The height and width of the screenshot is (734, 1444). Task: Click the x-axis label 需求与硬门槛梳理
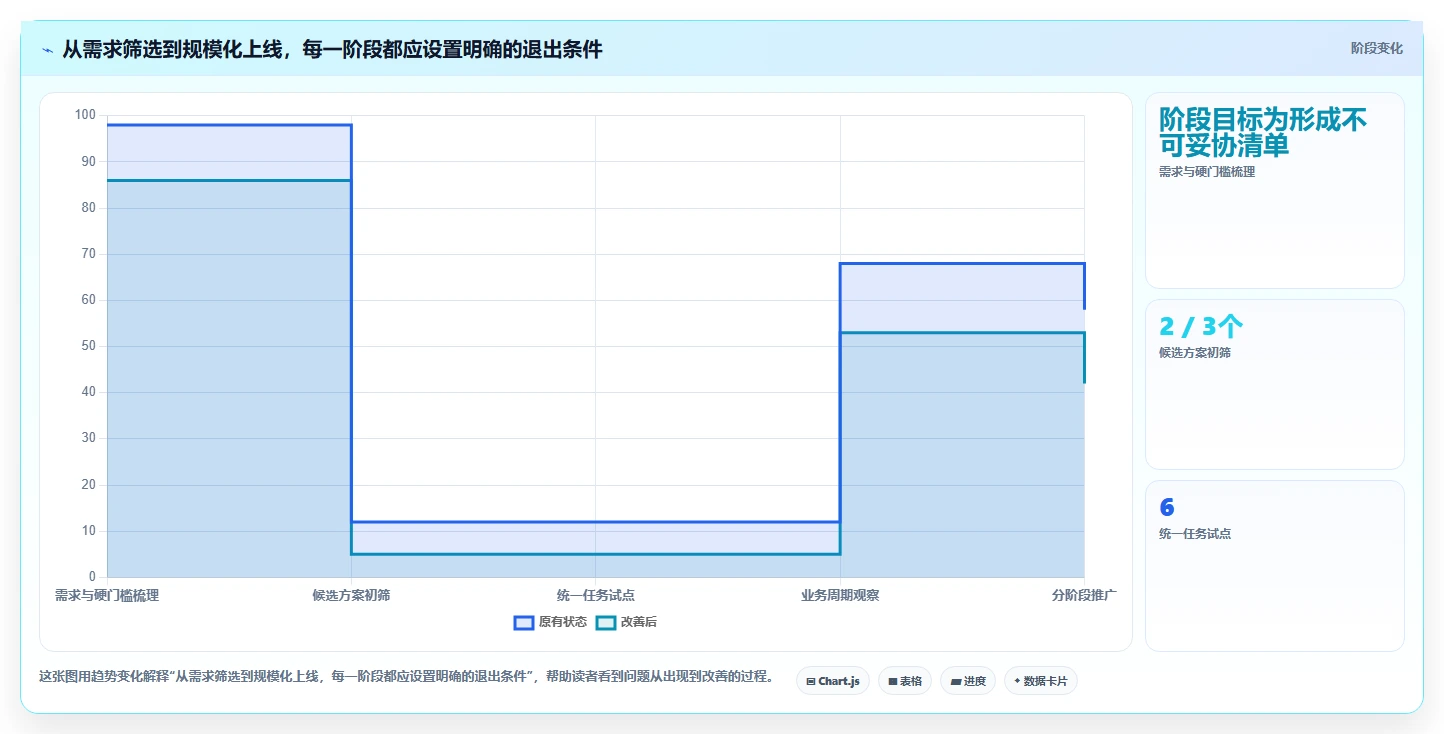pos(107,595)
